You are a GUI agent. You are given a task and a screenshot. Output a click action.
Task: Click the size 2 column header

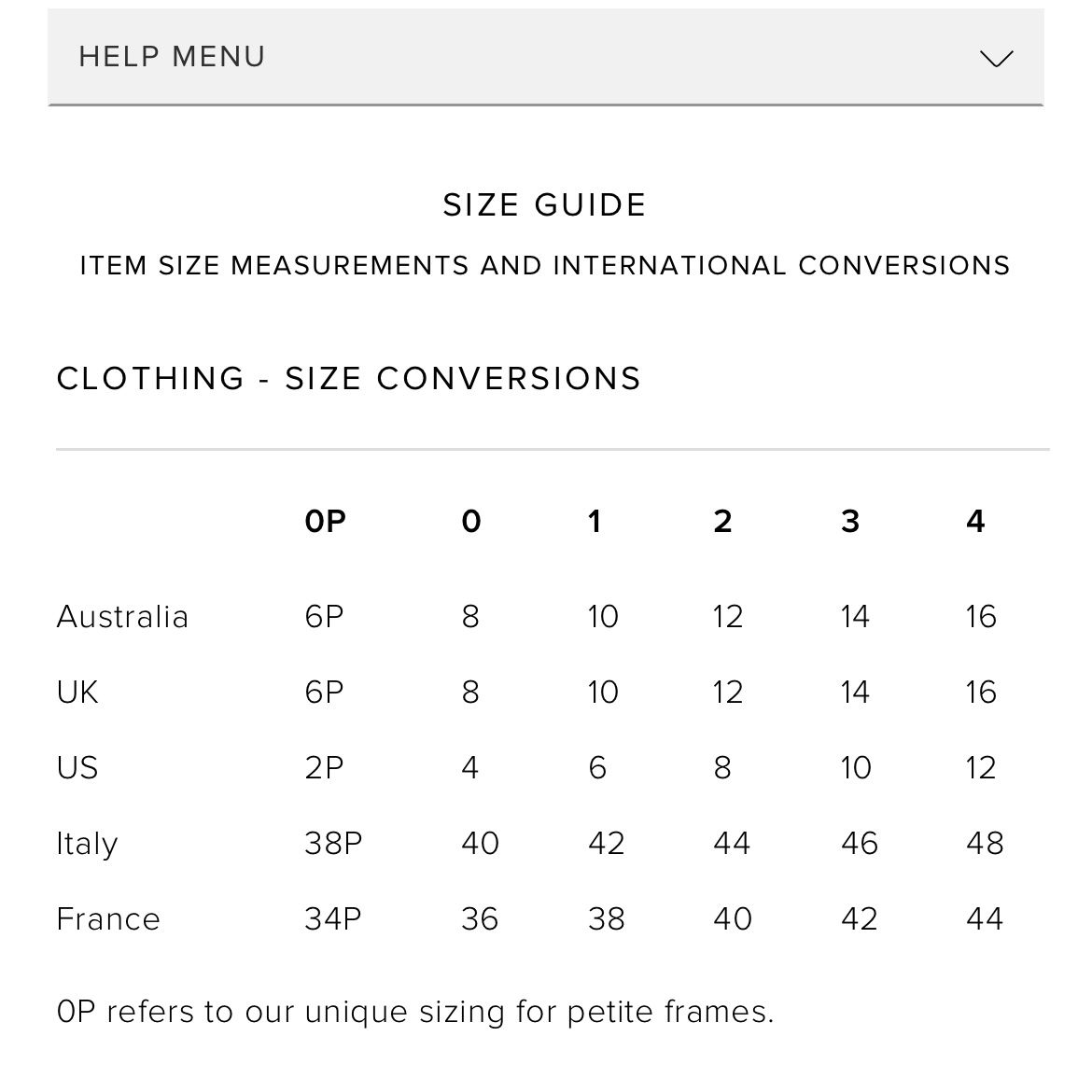(x=722, y=521)
